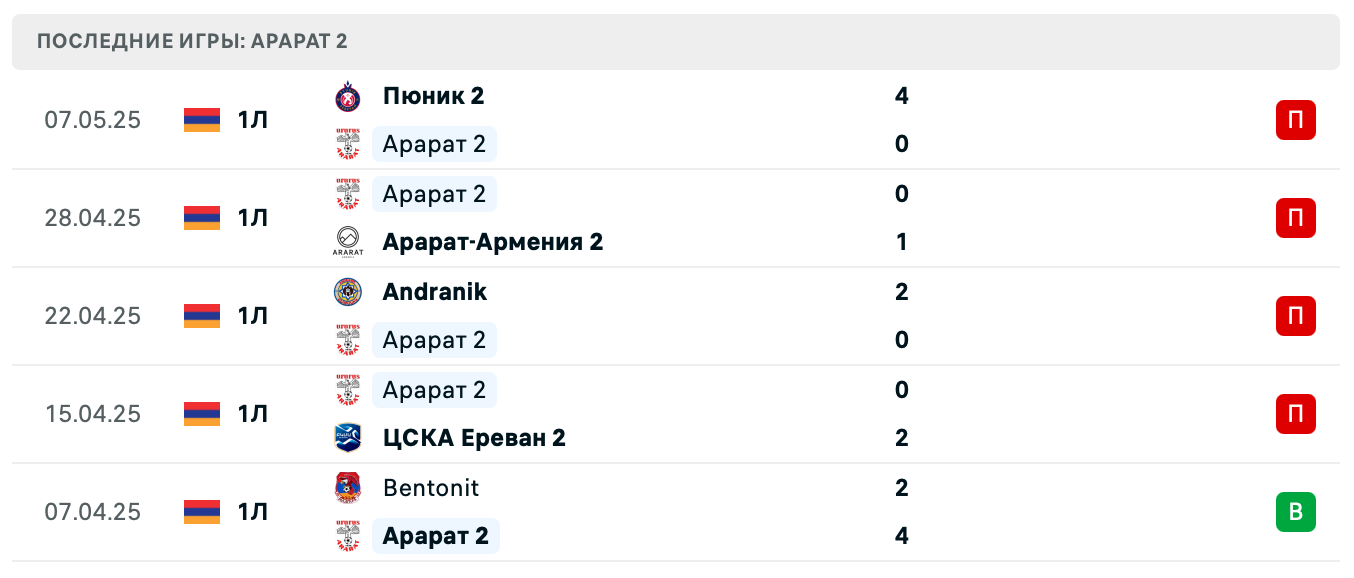
Task: Click the green В badge for the Bentonit match
Action: tap(1296, 512)
